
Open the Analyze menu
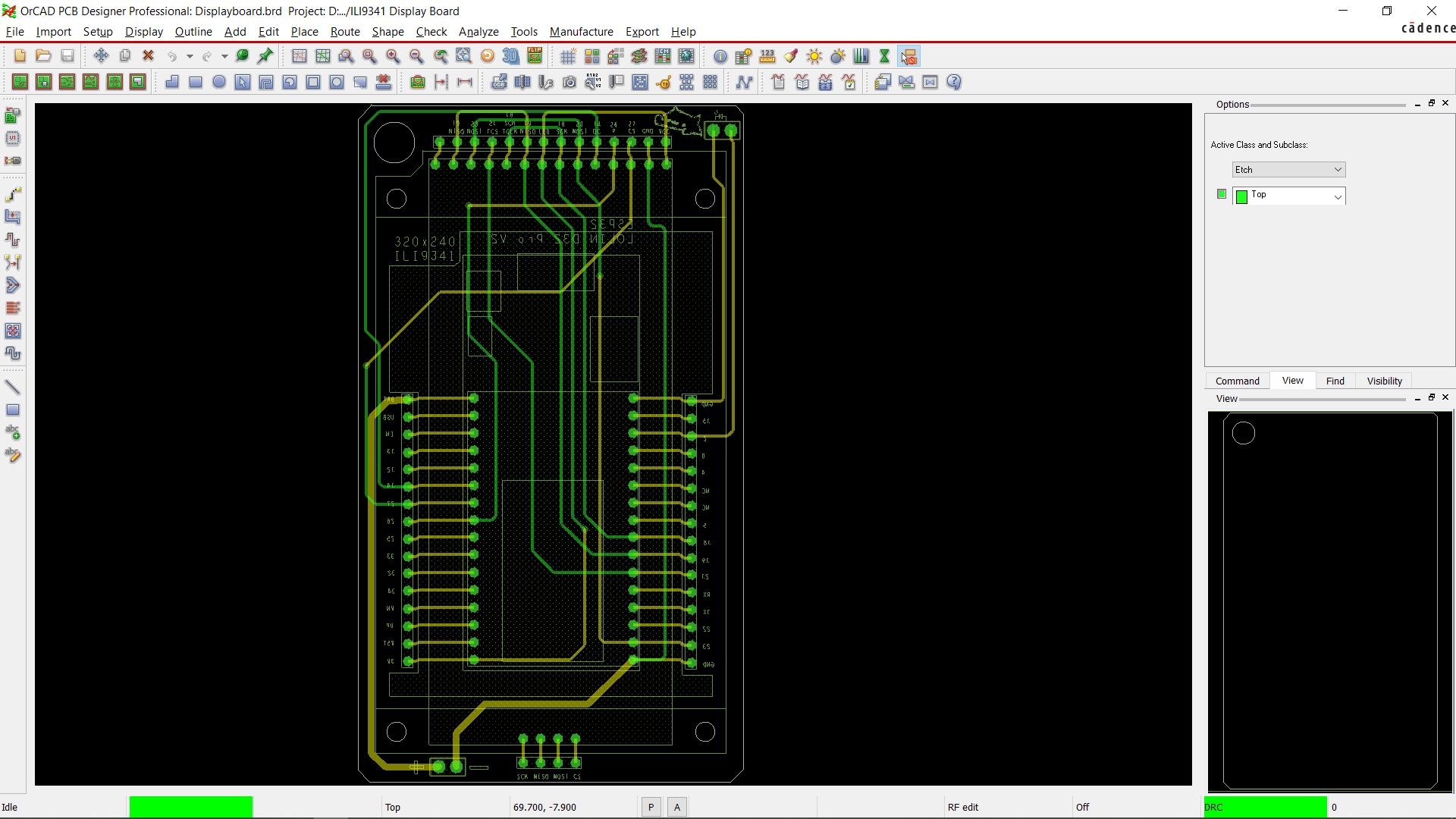tap(478, 31)
